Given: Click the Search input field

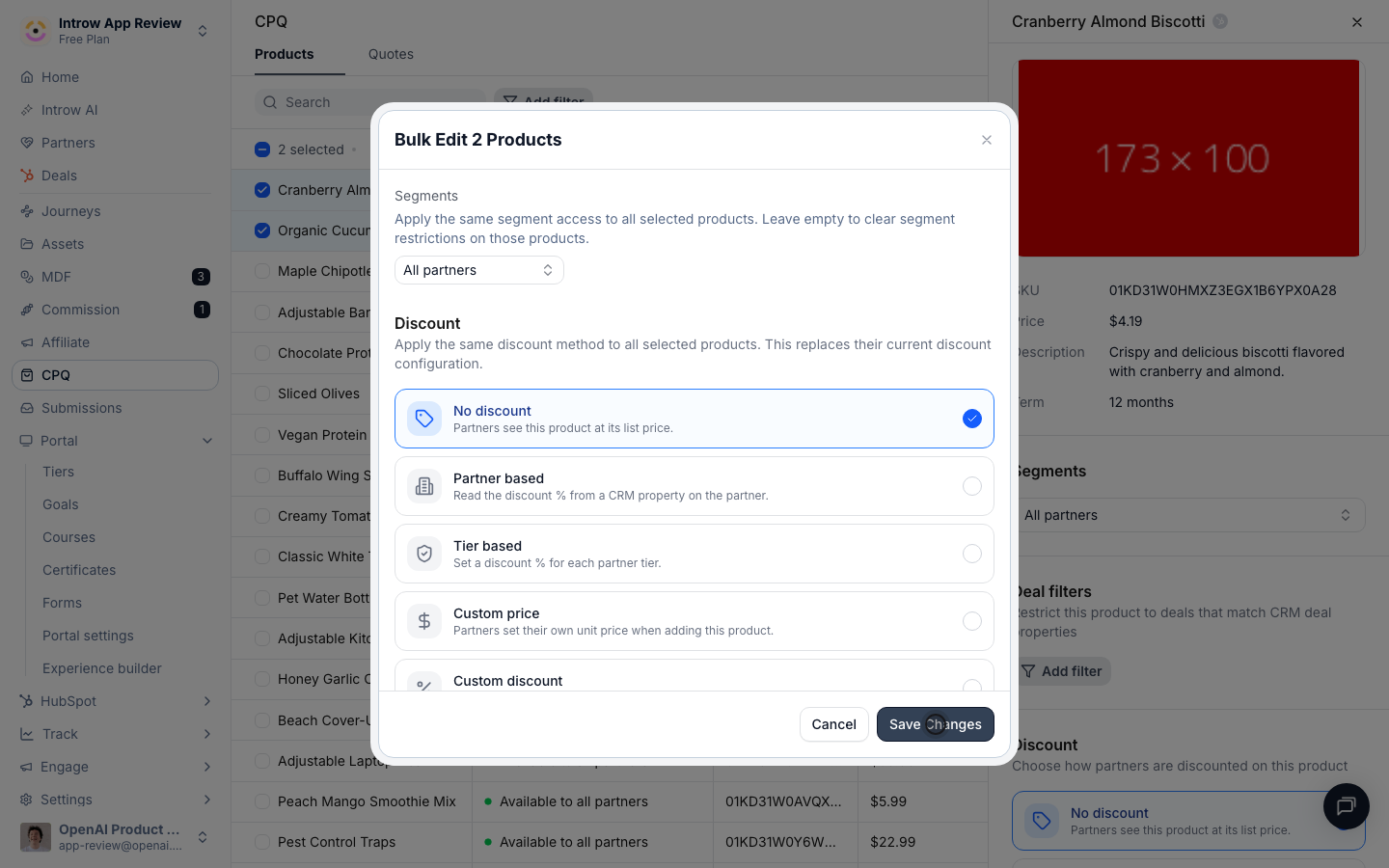Looking at the screenshot, I should point(370,102).
